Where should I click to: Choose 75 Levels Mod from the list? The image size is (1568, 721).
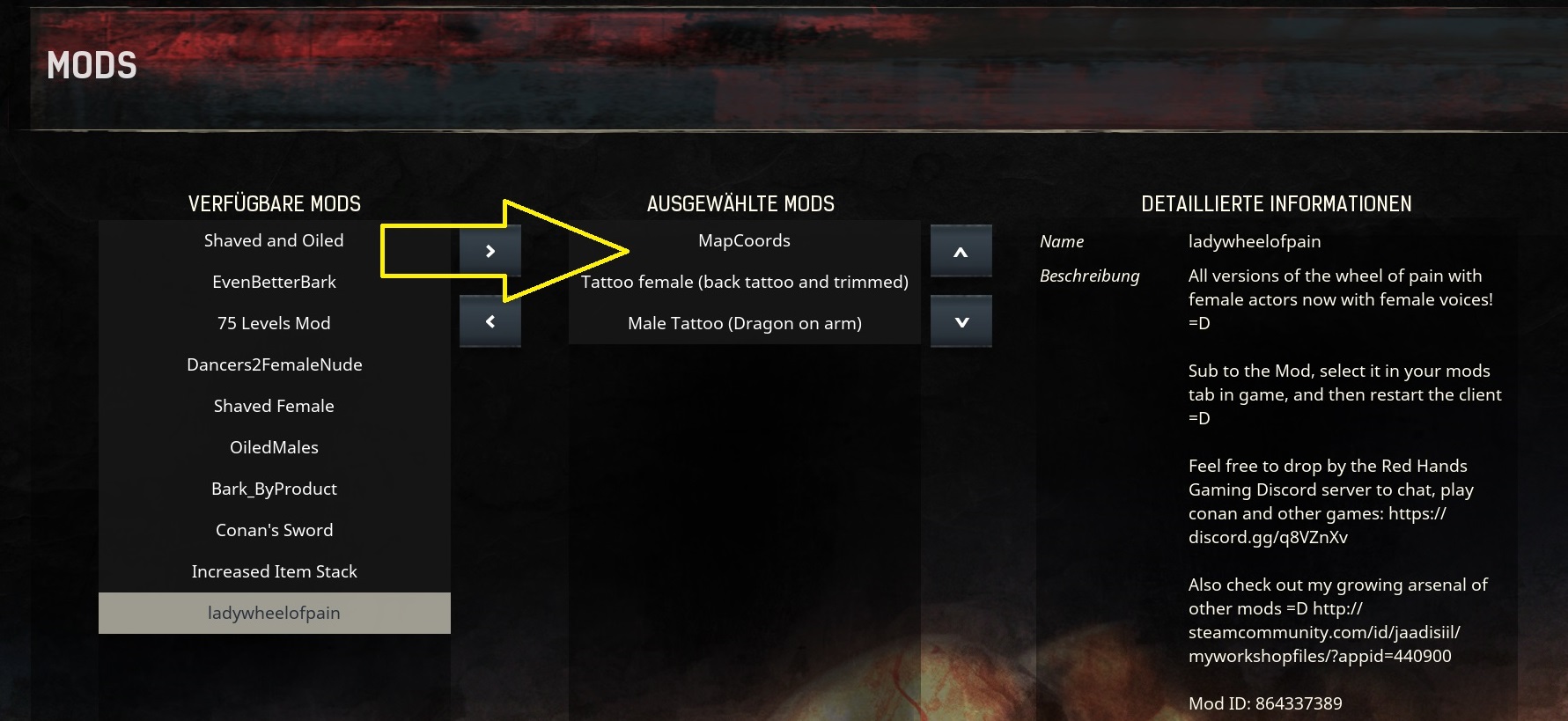coord(274,323)
